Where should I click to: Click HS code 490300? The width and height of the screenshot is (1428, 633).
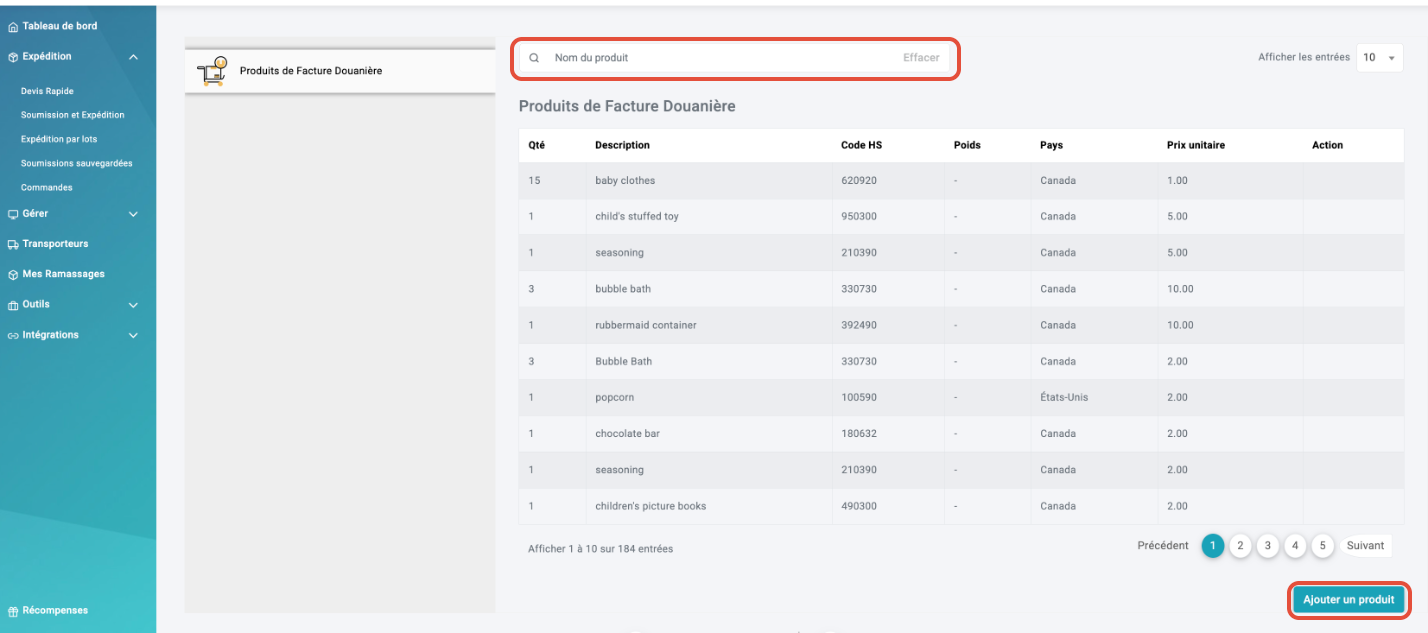859,506
